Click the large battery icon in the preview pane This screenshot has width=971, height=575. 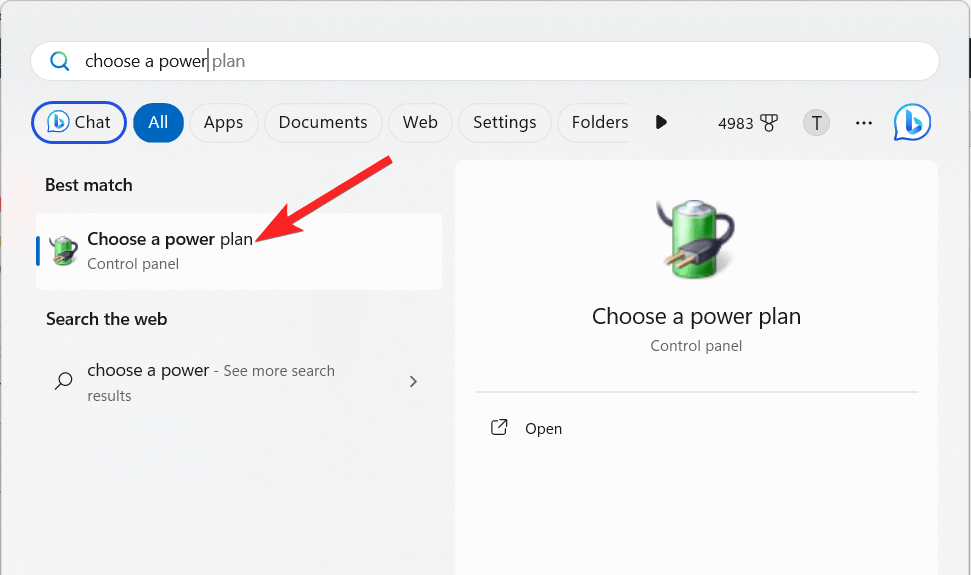[x=695, y=237]
